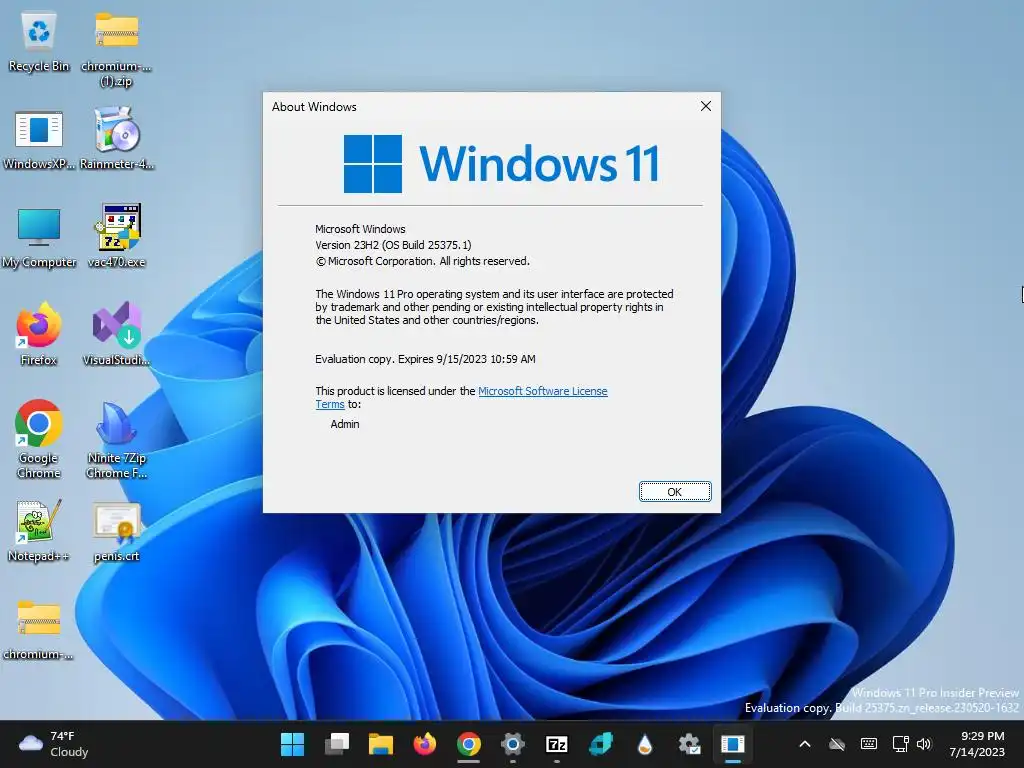
Task: Select the .crt certificate file on desktop
Action: (x=116, y=532)
